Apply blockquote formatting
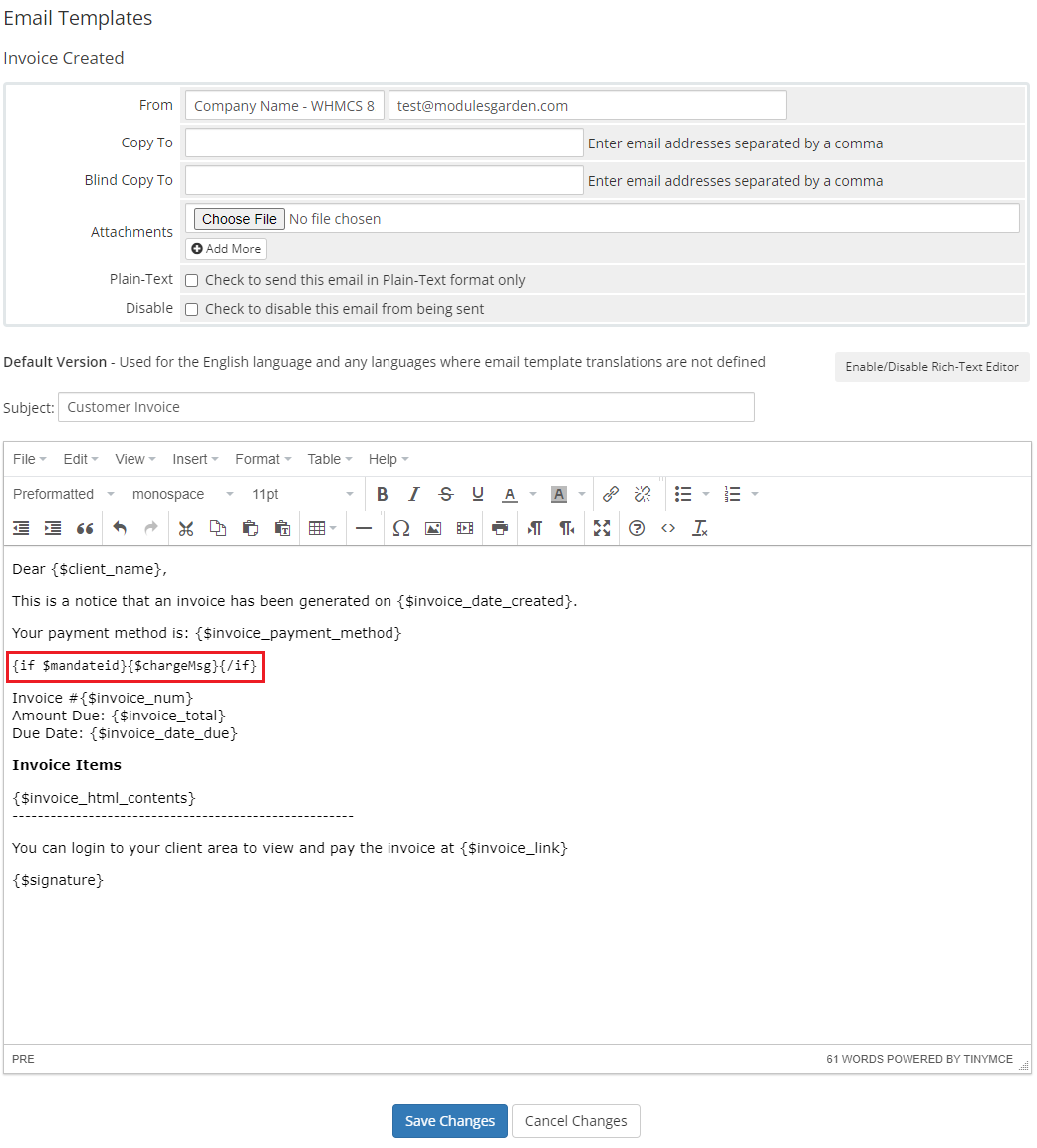Image resolution: width=1037 pixels, height=1148 pixels. [x=85, y=528]
